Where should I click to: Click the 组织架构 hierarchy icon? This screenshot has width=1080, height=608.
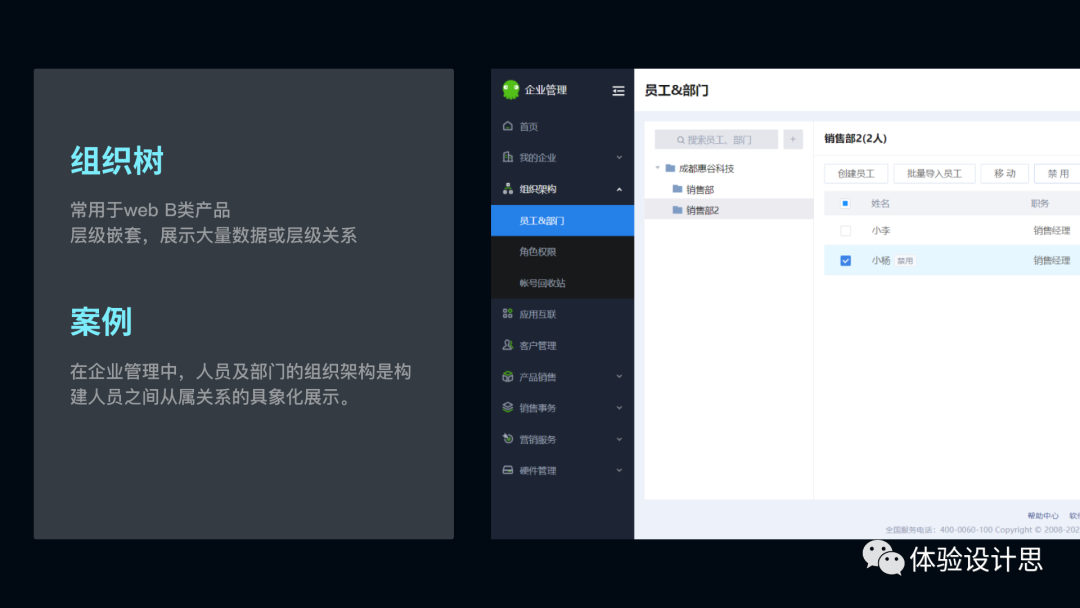(508, 189)
